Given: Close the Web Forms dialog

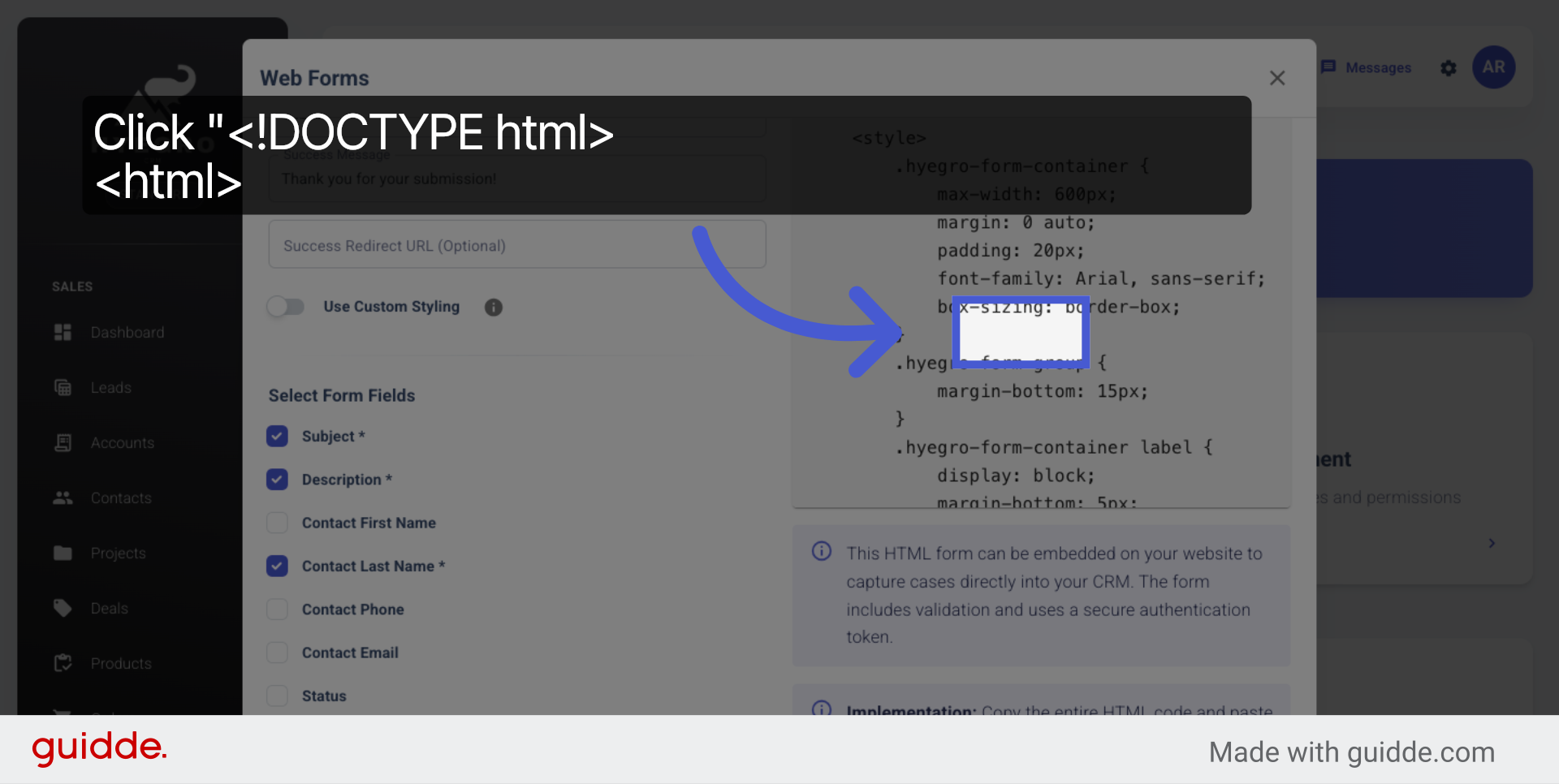Looking at the screenshot, I should click(1277, 77).
